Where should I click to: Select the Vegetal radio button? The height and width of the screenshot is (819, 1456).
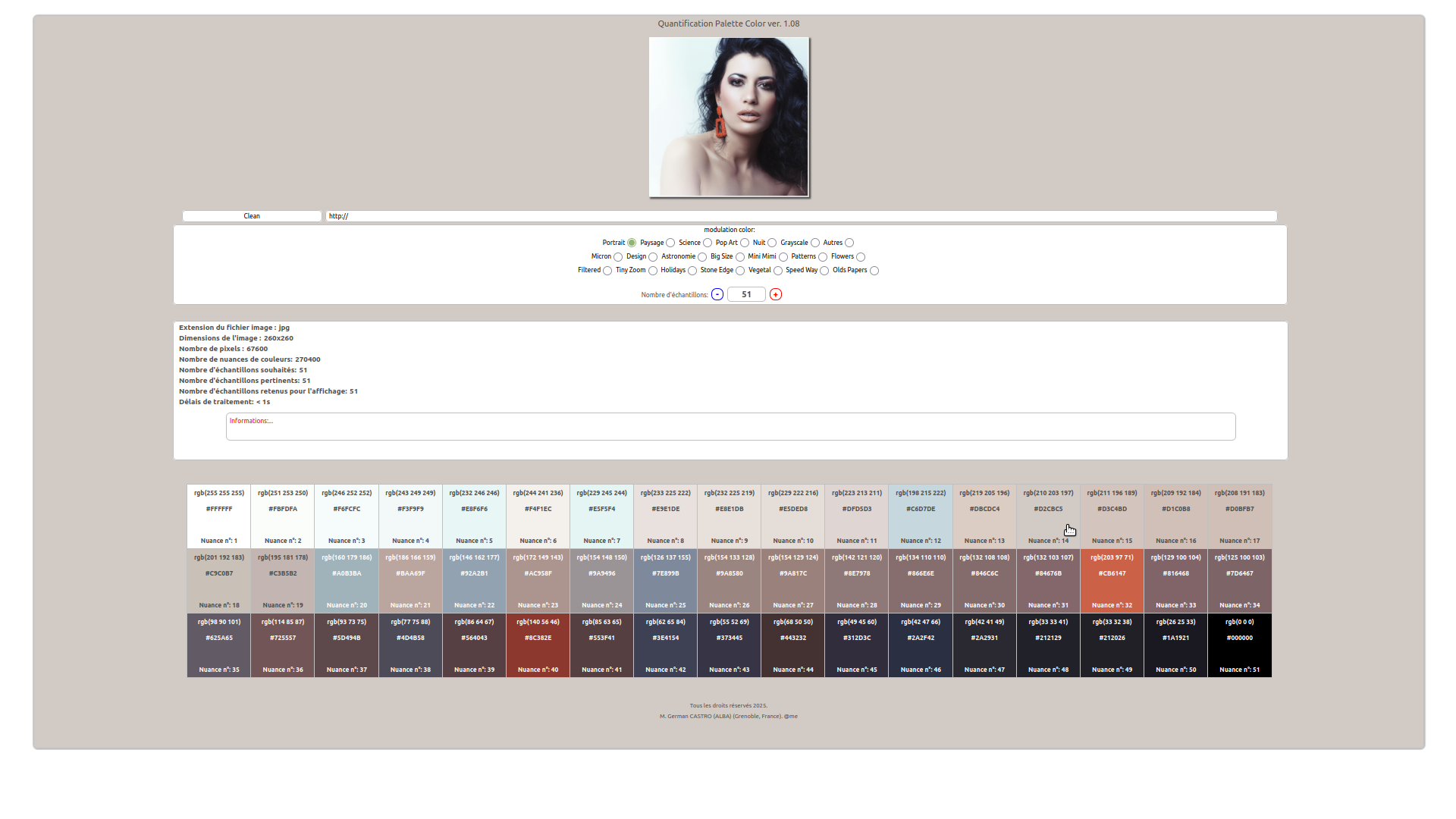(x=778, y=271)
